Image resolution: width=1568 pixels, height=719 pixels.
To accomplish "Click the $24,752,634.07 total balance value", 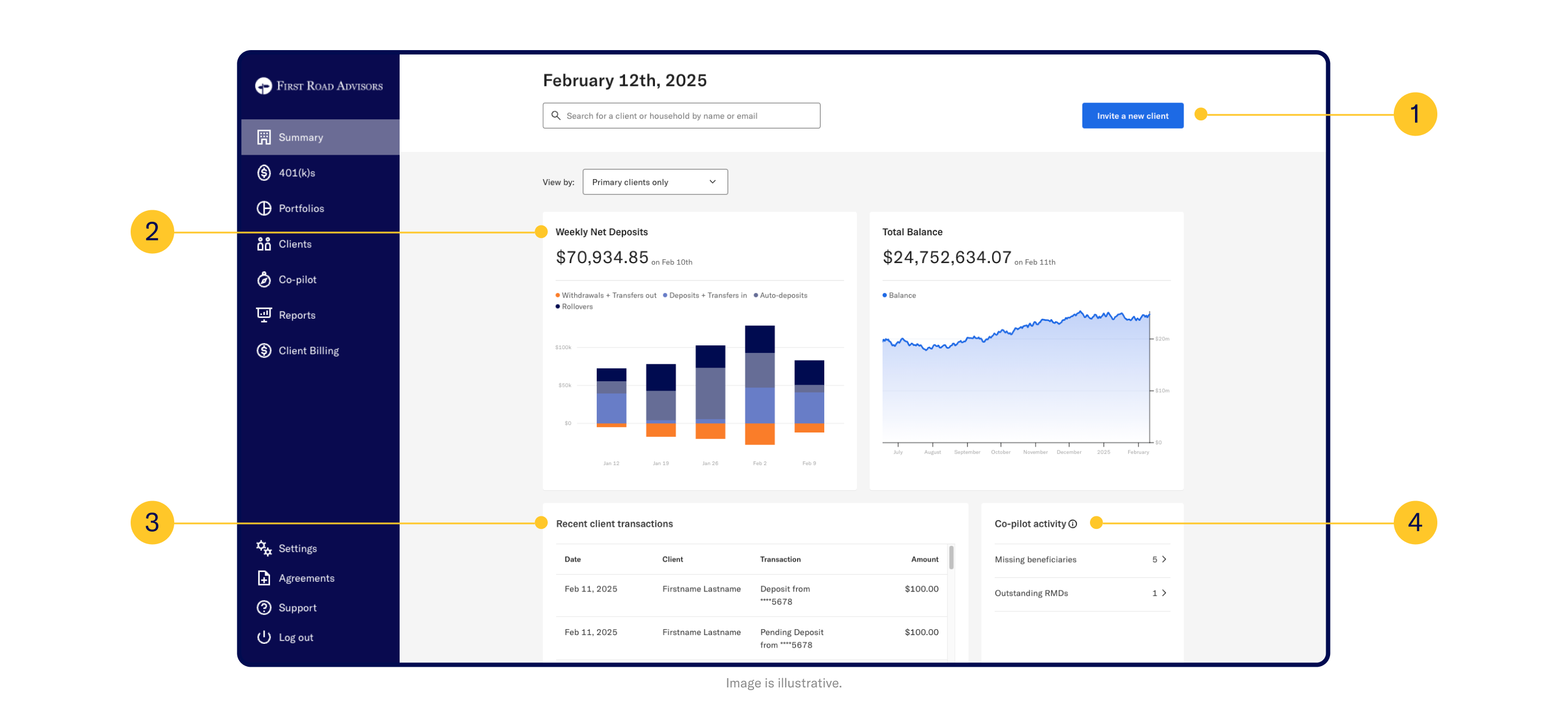I will [947, 257].
